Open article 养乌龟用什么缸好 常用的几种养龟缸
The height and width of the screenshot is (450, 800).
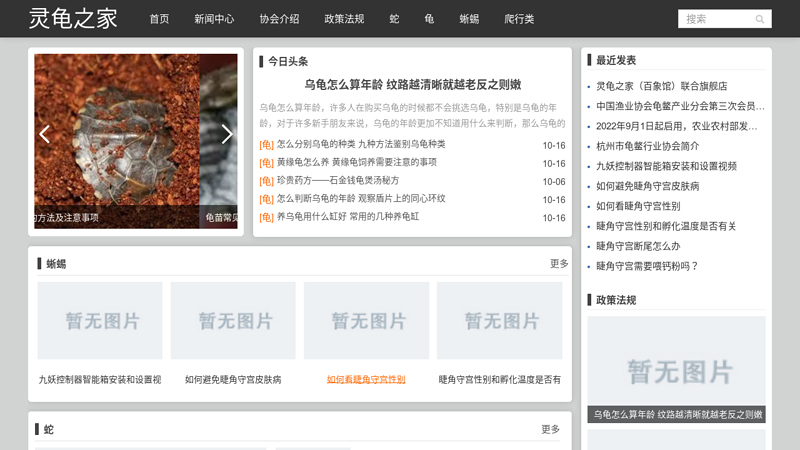(347, 217)
